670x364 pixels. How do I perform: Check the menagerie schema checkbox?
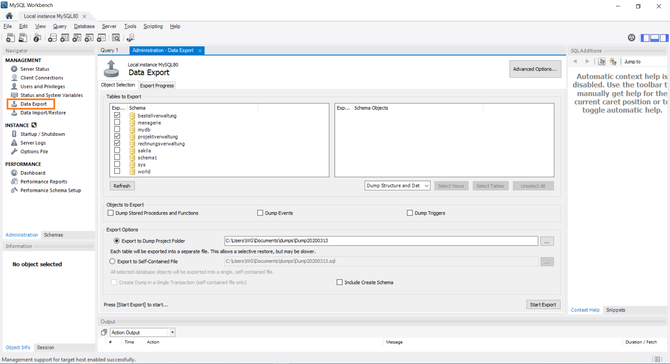pos(117,122)
